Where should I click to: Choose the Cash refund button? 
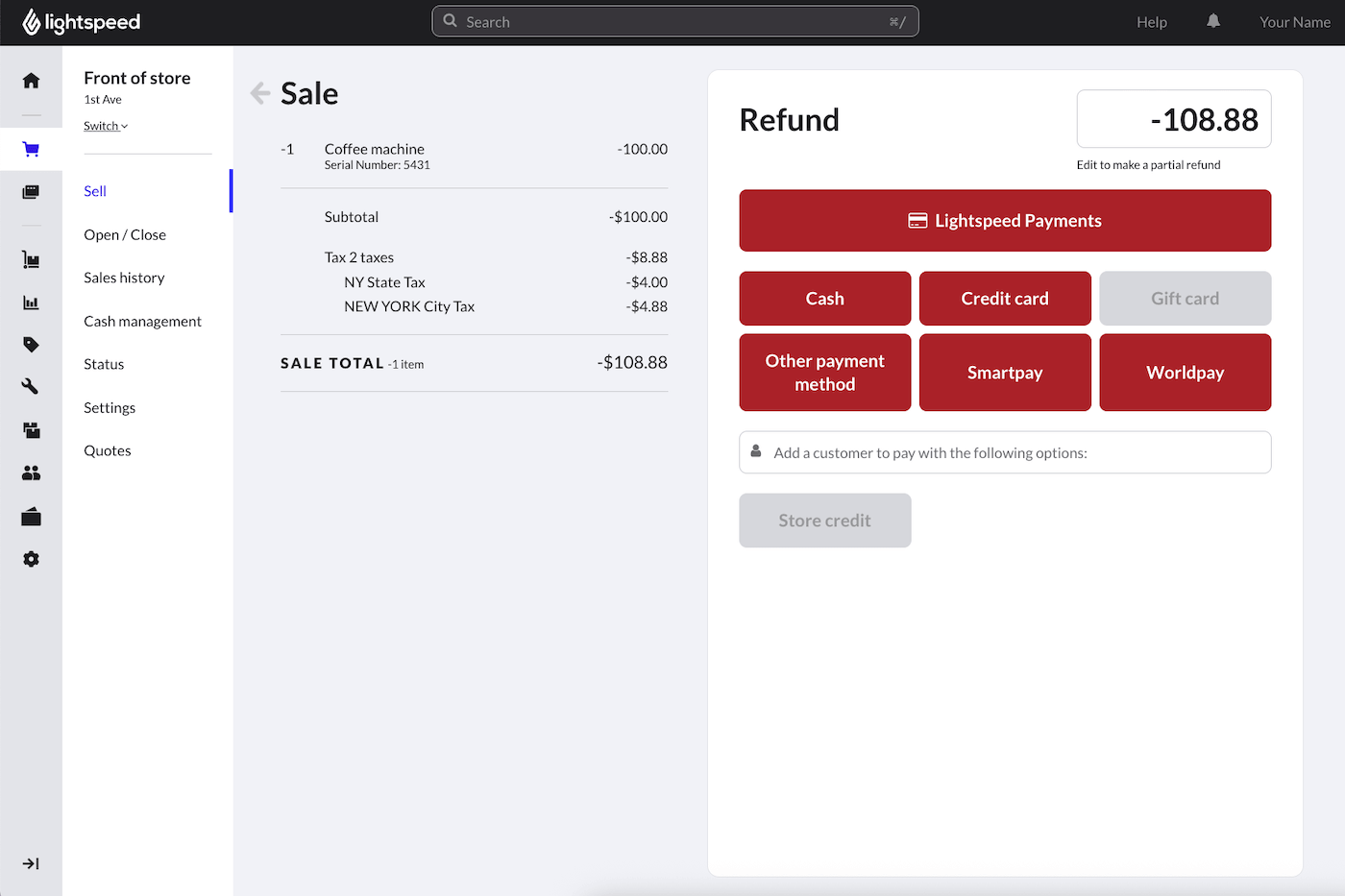[x=824, y=299]
